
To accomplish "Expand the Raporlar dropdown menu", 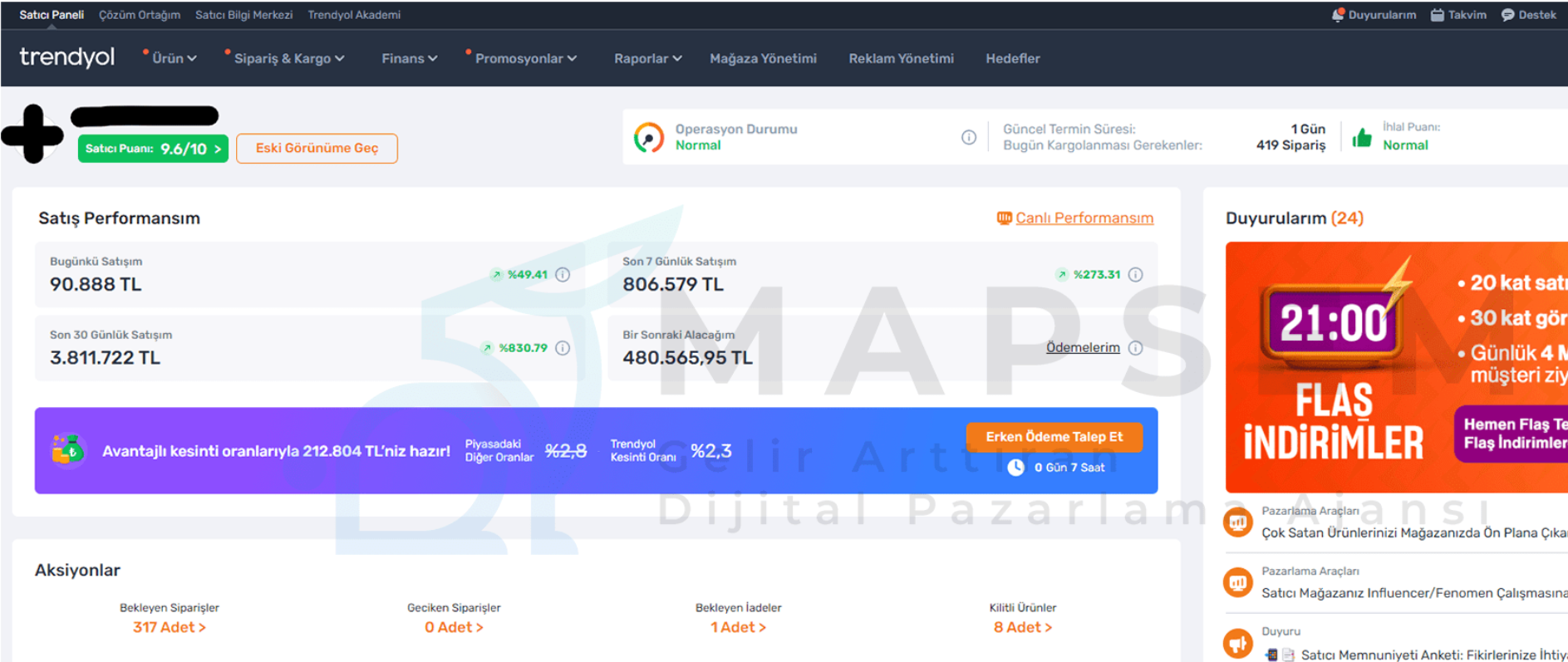I will [x=647, y=58].
